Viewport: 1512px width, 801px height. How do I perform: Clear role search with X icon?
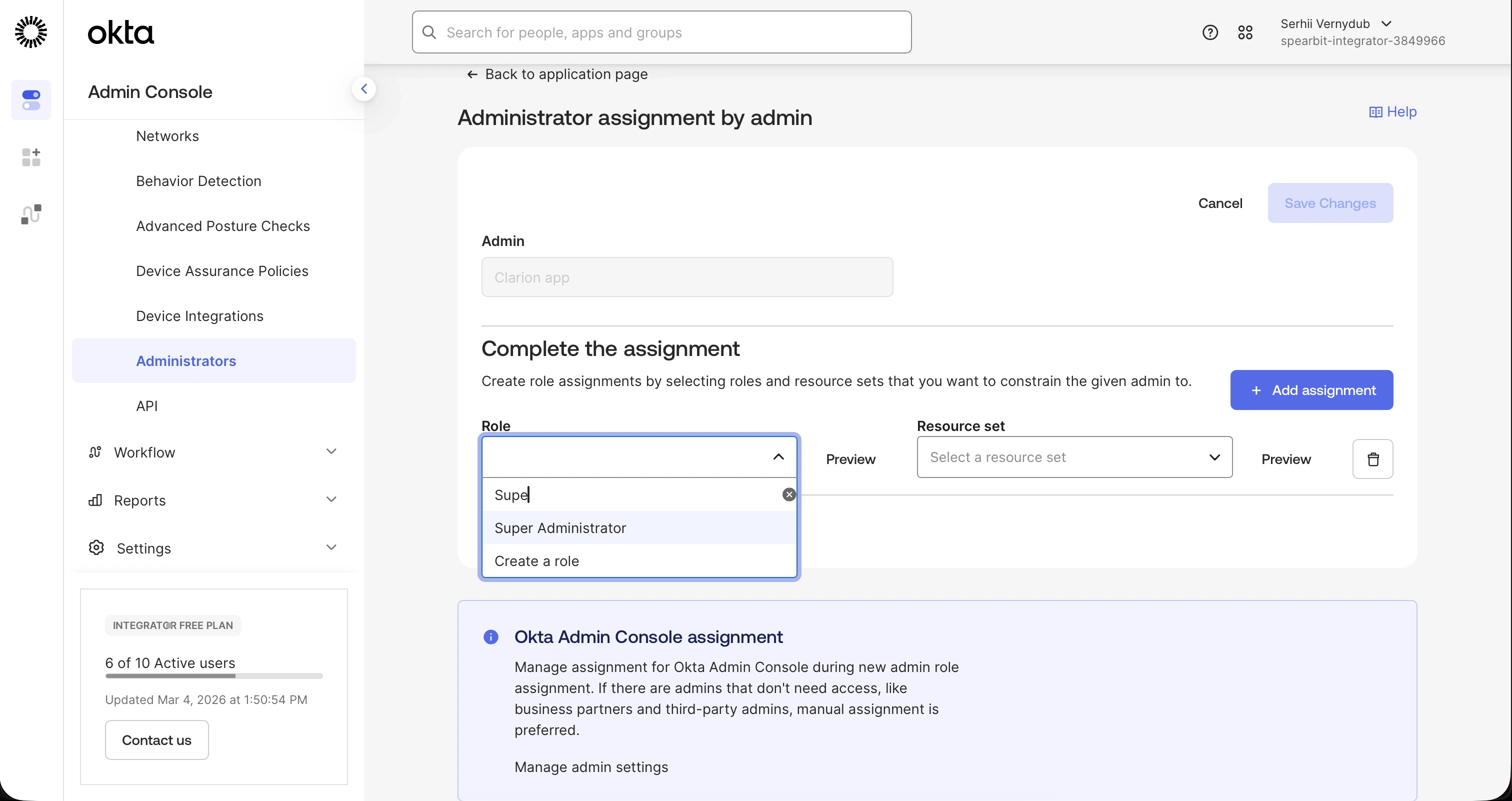coord(789,494)
